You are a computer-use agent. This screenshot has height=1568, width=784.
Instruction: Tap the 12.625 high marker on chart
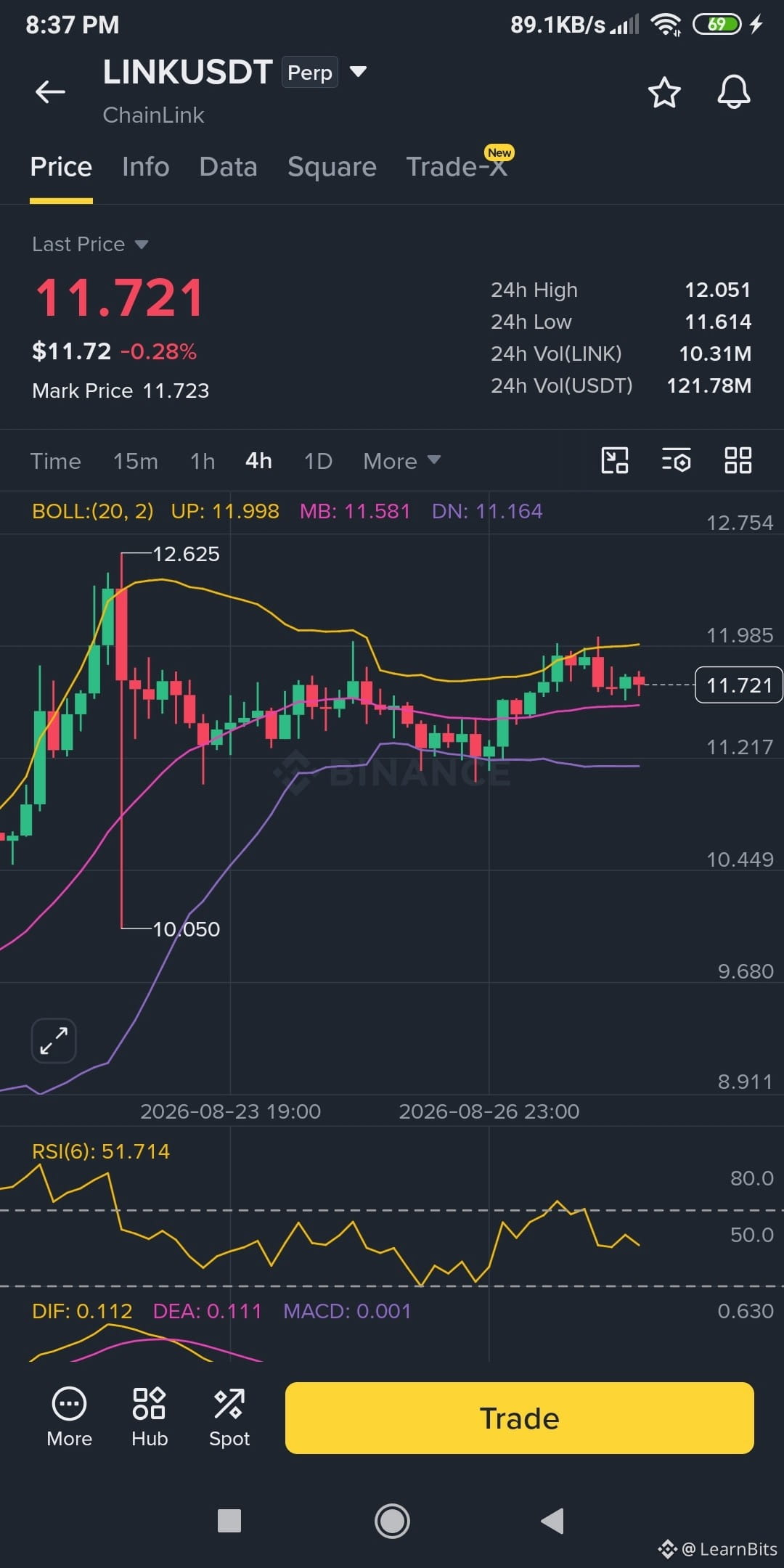point(186,554)
